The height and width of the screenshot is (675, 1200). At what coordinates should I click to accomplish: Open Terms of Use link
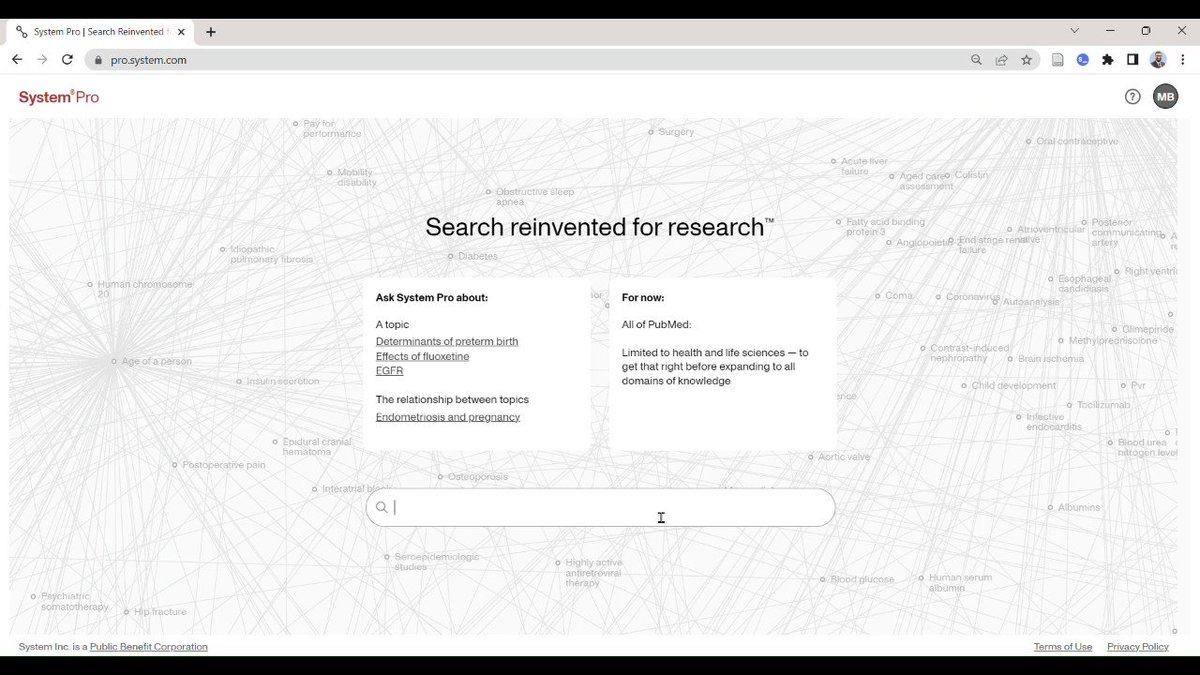coord(1063,647)
